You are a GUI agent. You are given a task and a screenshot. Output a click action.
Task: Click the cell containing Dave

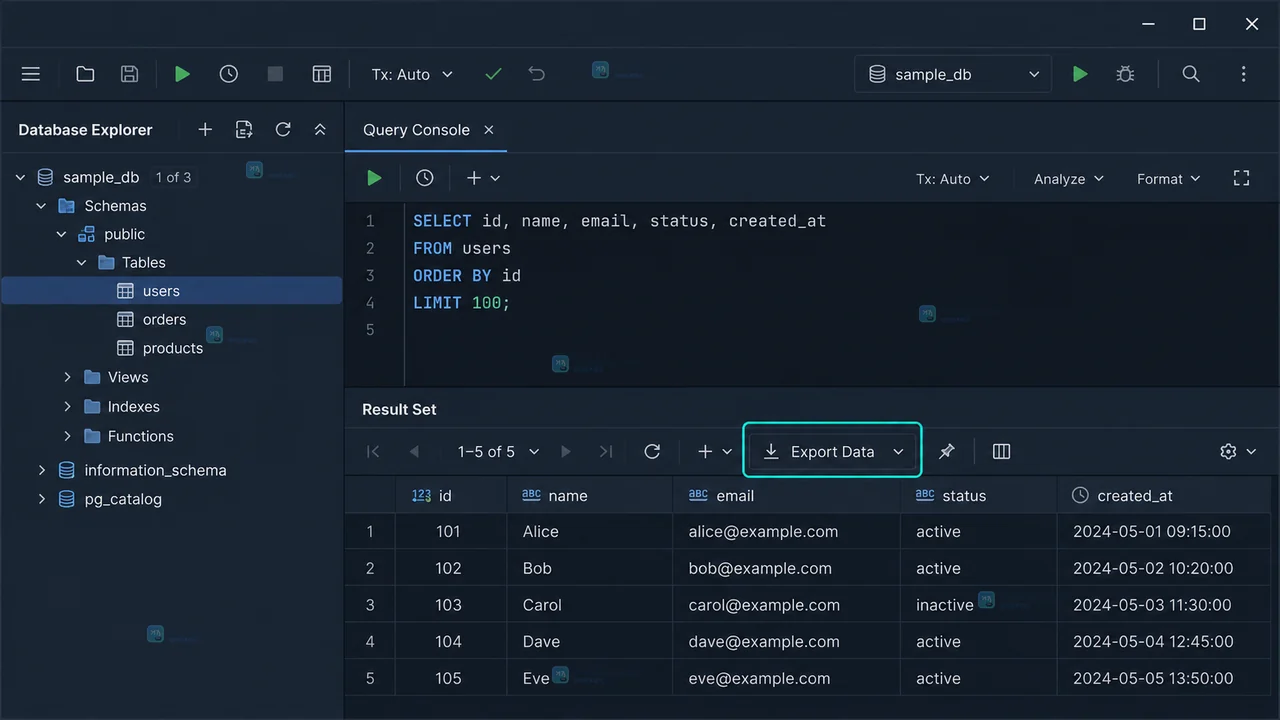pos(590,641)
